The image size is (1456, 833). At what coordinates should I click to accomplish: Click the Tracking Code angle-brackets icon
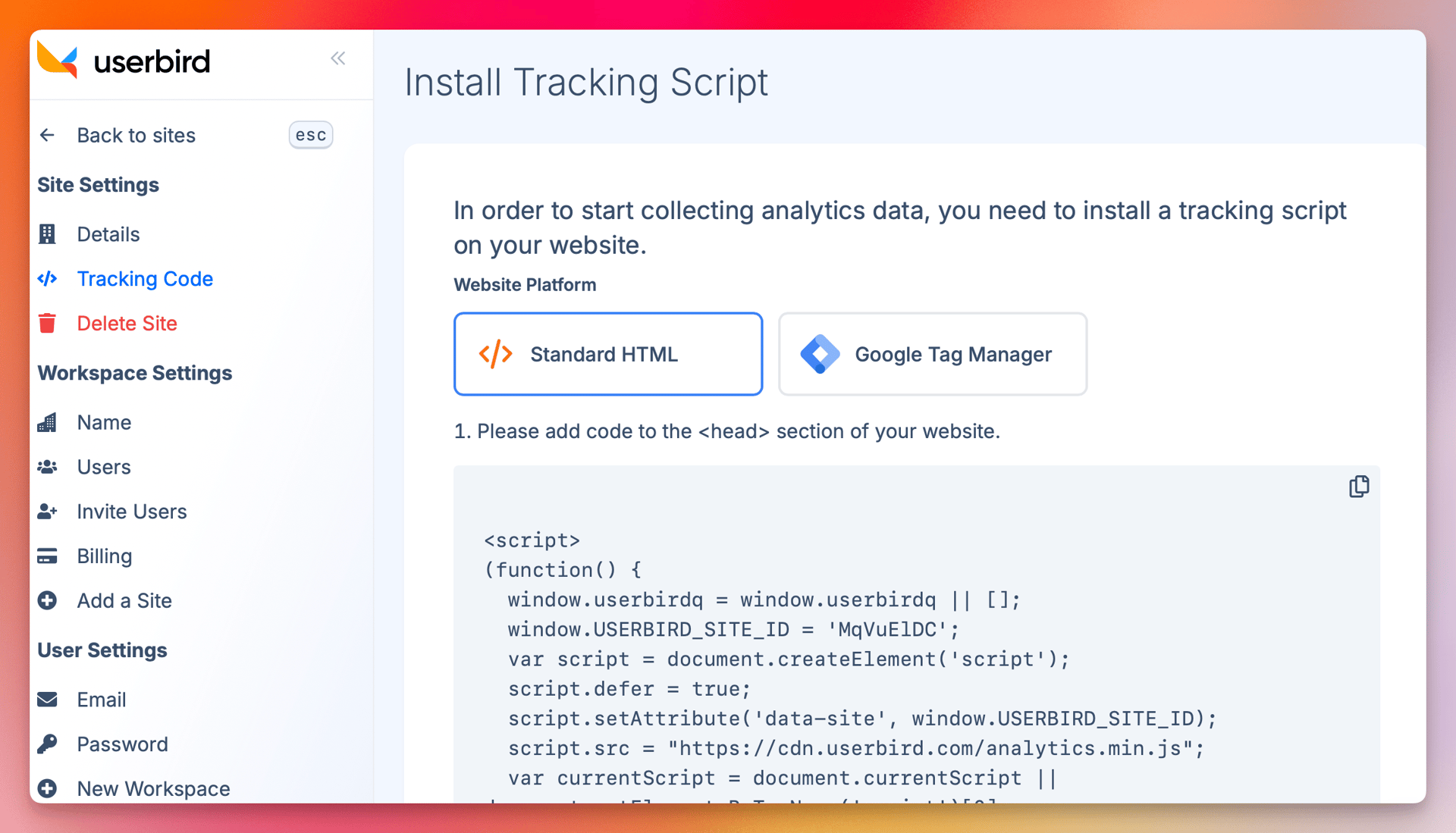coord(48,279)
